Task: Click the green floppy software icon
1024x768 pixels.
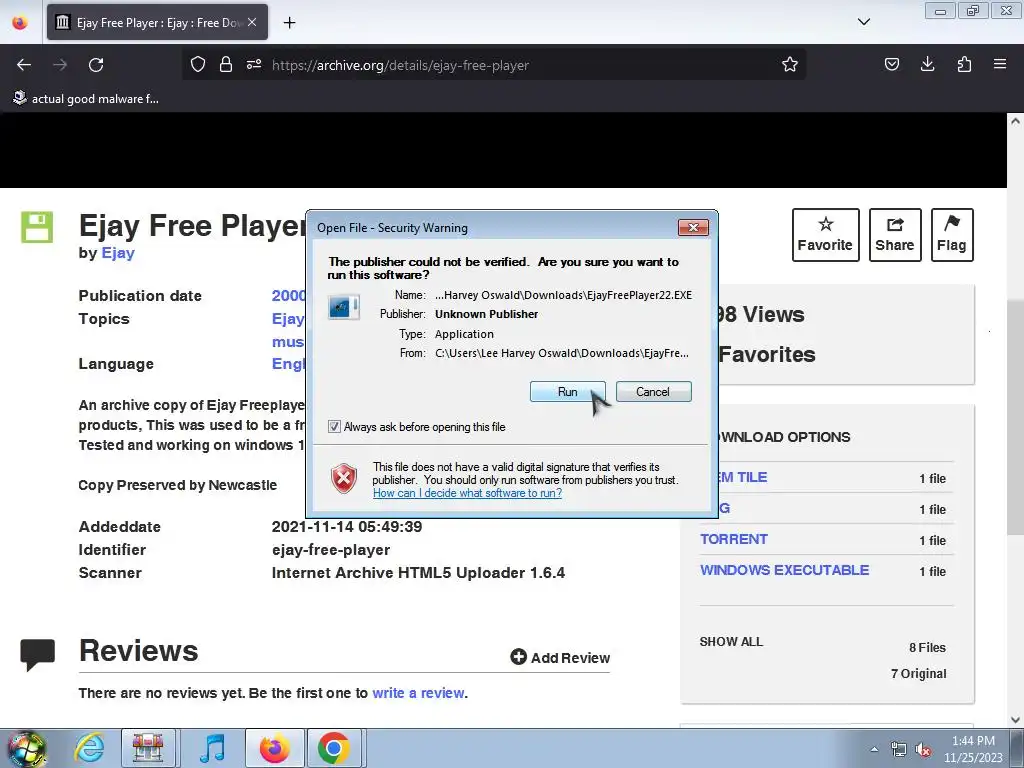Action: pos(37,227)
